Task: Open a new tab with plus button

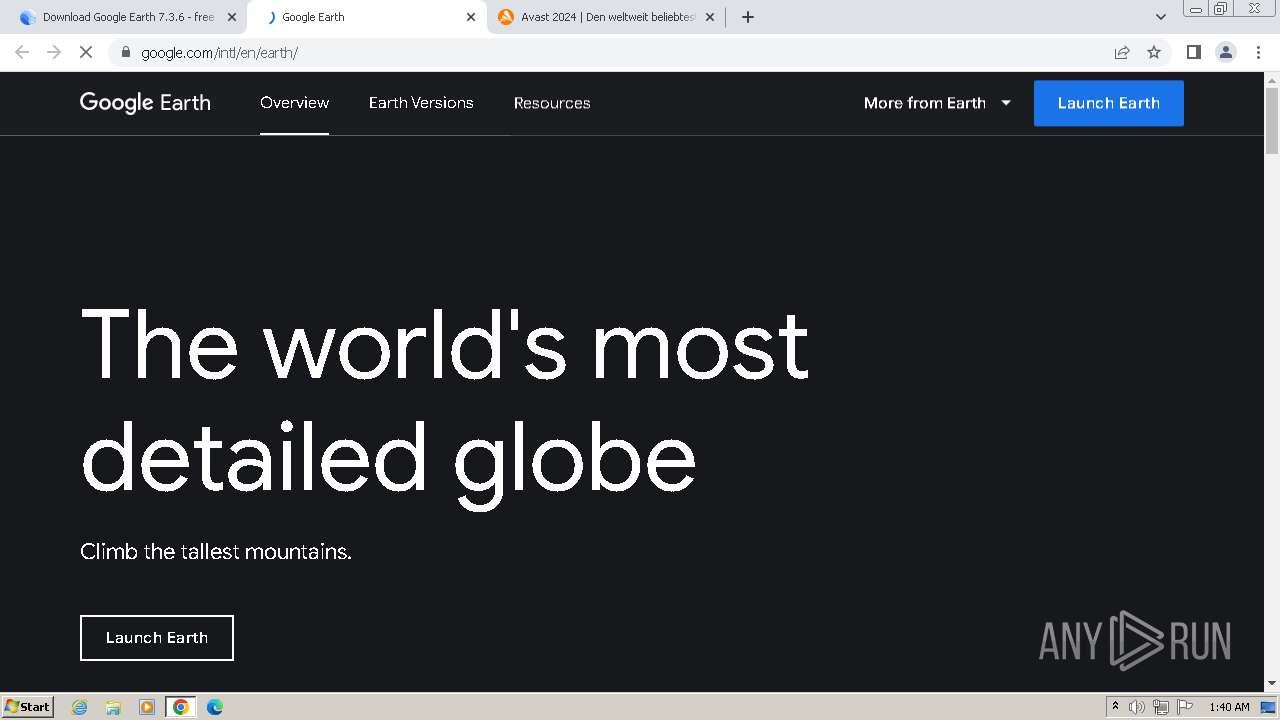Action: 748,17
